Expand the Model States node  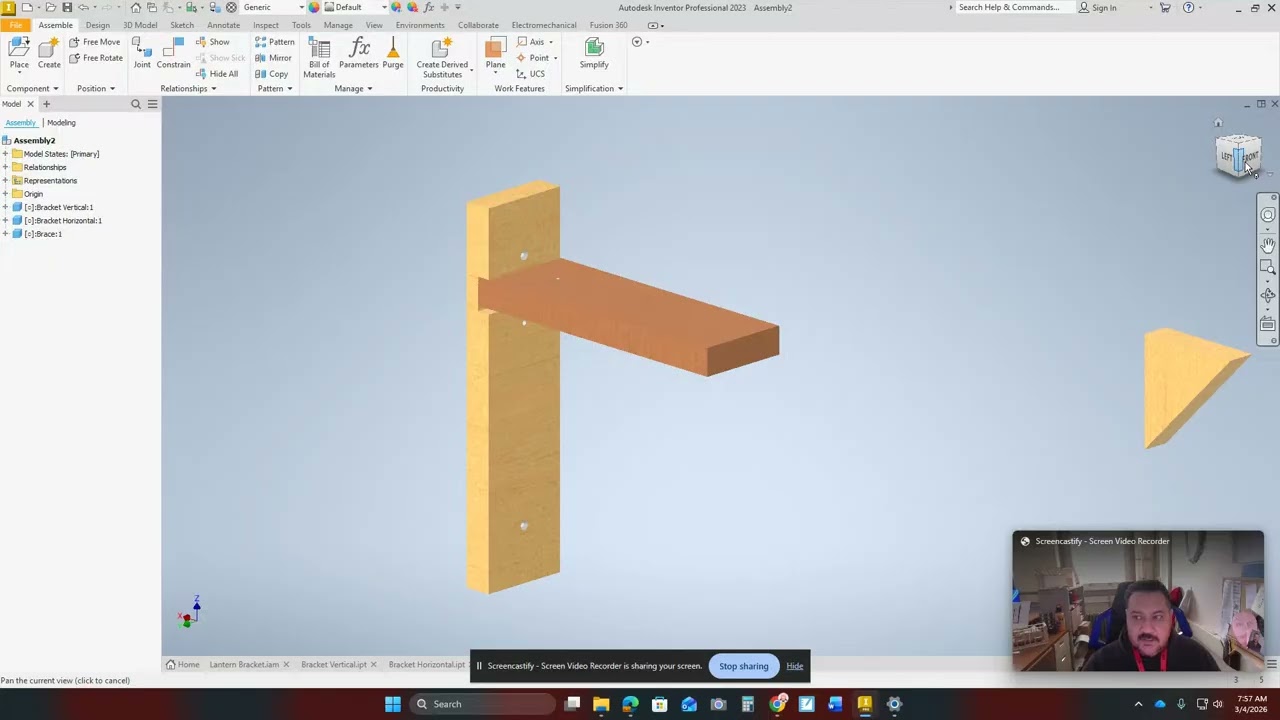5,154
